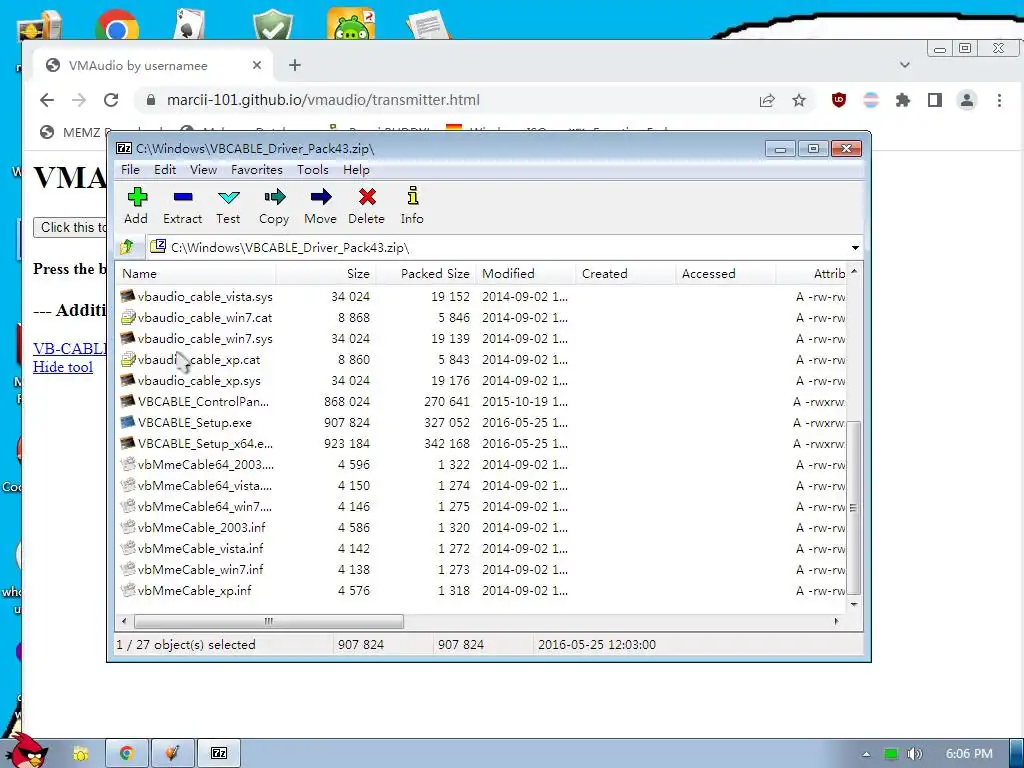This screenshot has width=1024, height=768.
Task: Select the VBCABLE_Setup_x64.e... file
Action: point(205,443)
